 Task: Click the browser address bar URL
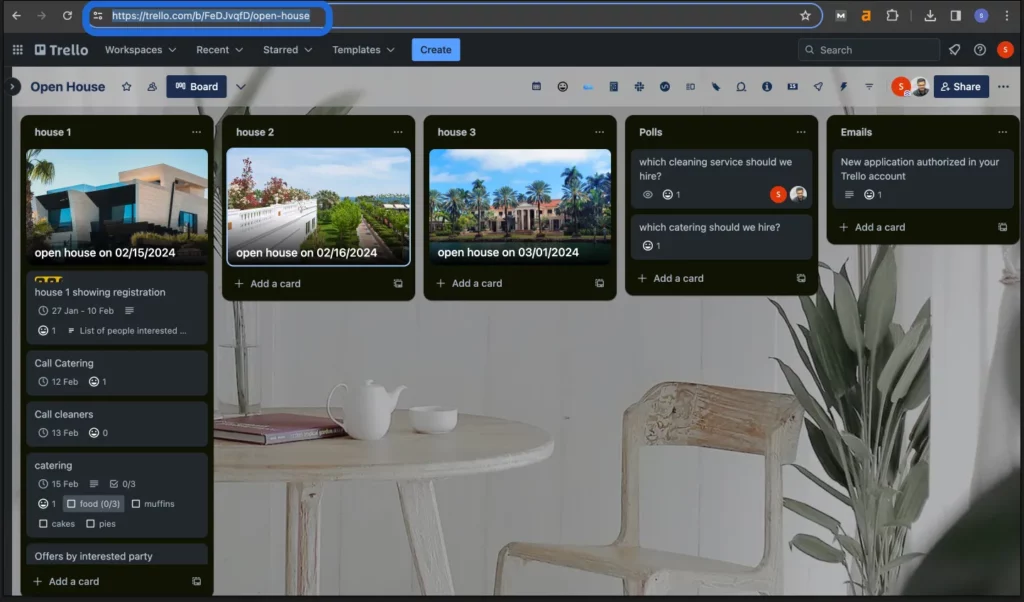[210, 16]
